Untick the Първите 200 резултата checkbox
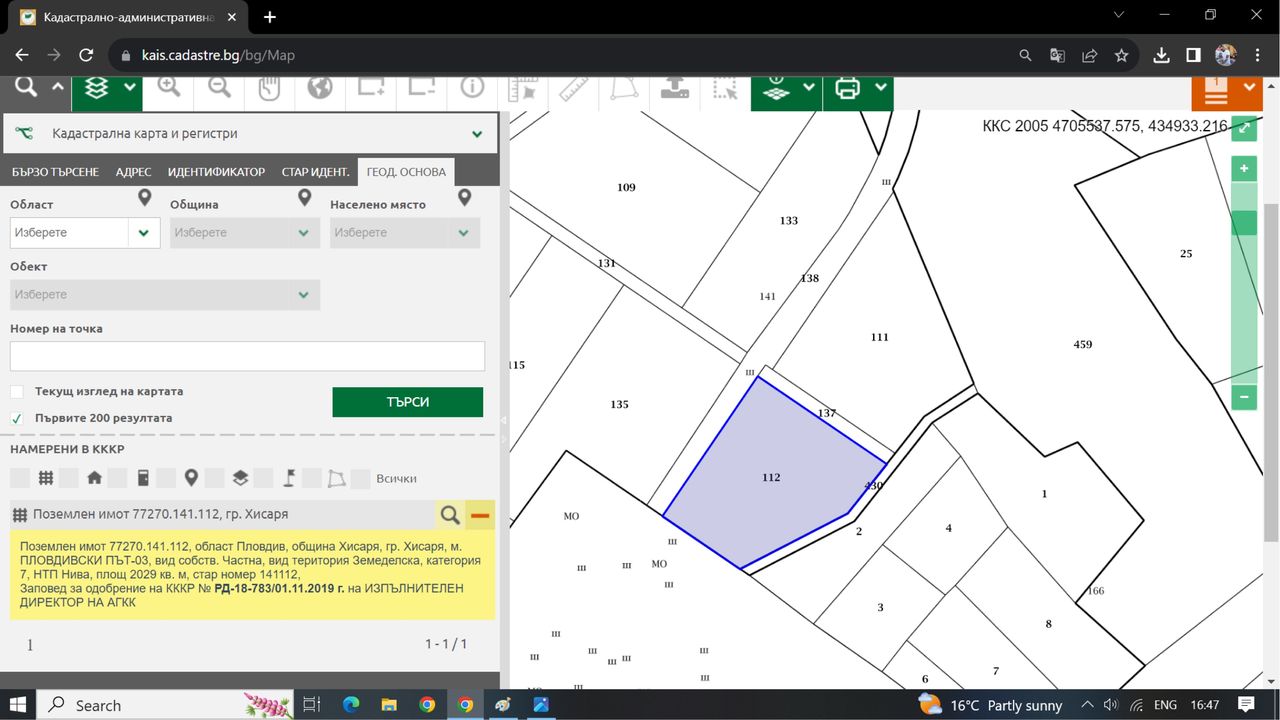1280x720 pixels. click(17, 418)
